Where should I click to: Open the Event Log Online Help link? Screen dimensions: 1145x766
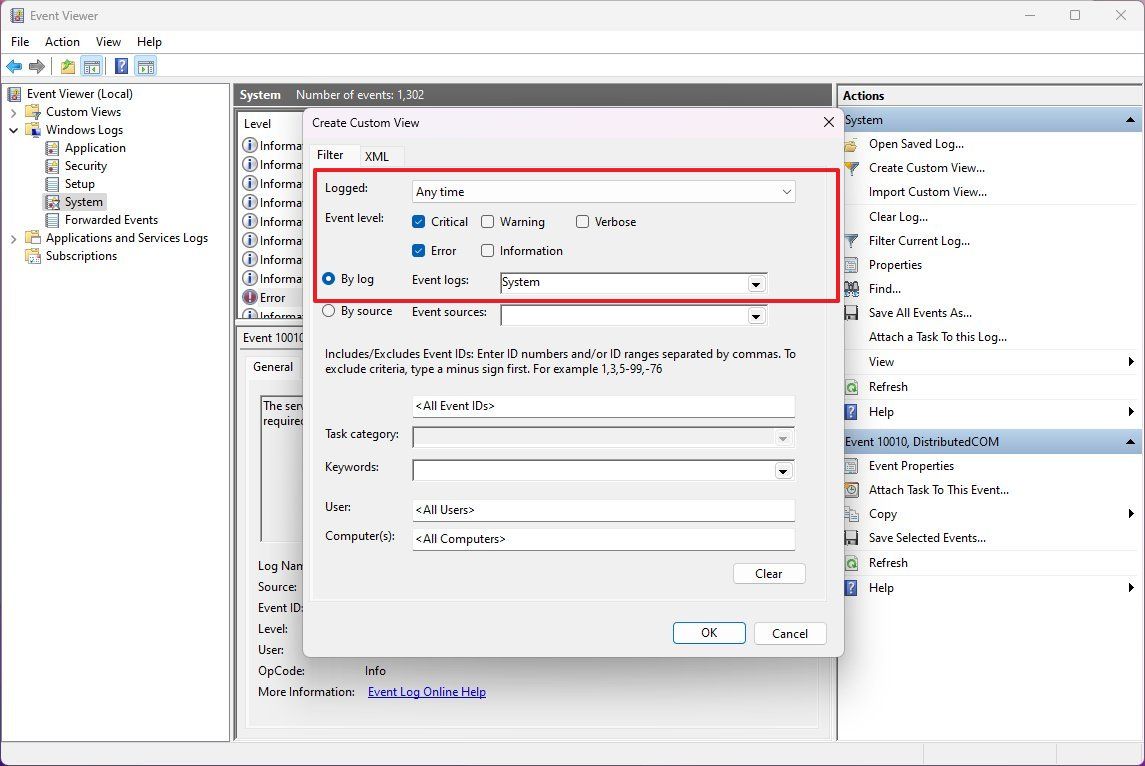[426, 691]
